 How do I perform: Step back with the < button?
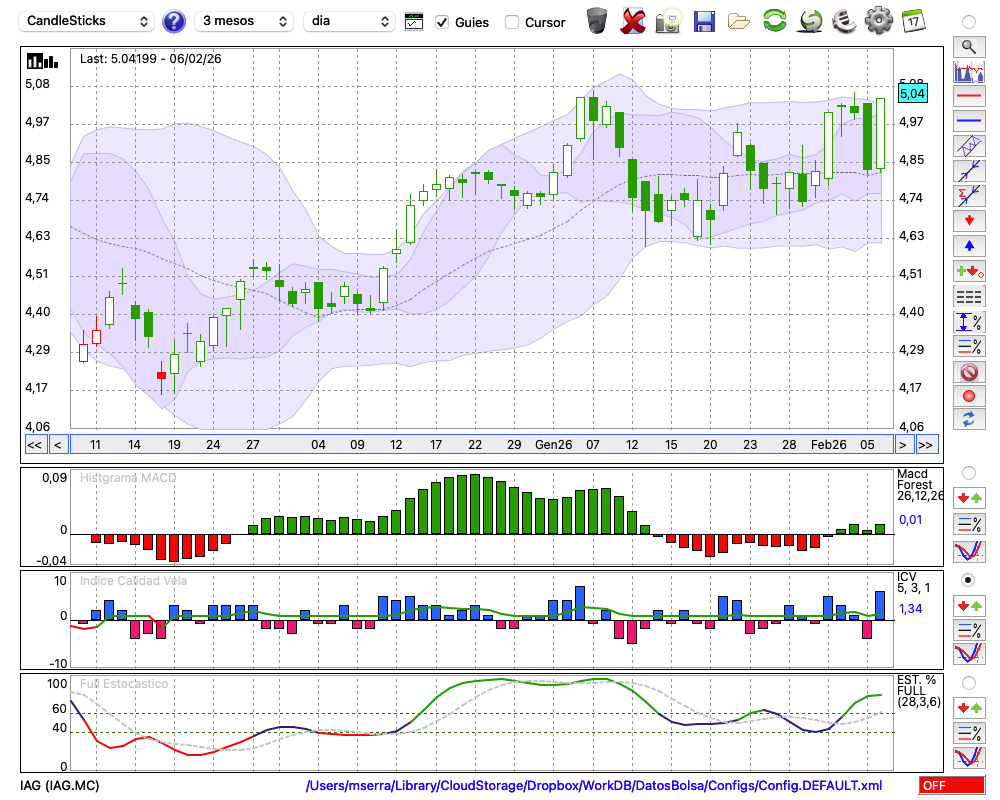click(x=58, y=445)
